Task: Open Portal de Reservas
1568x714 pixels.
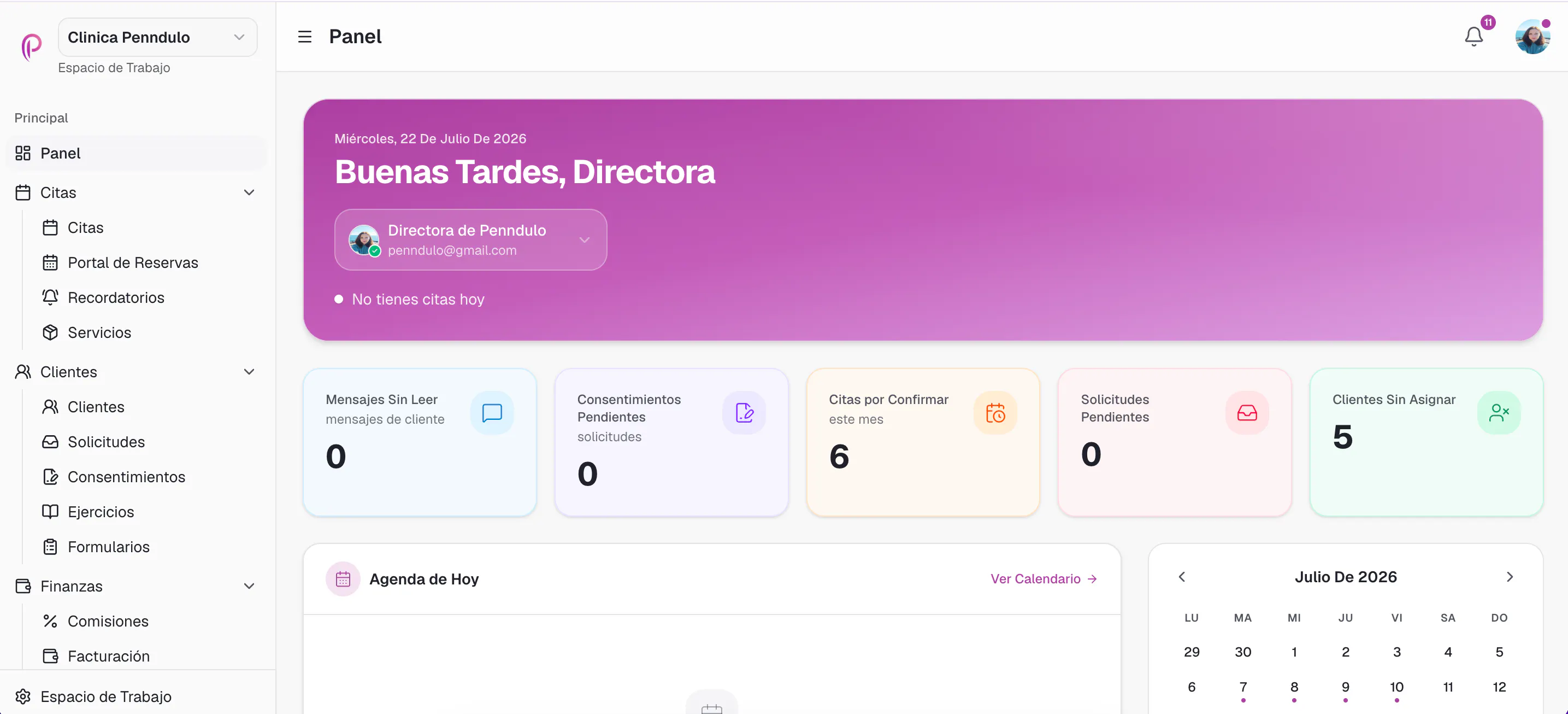Action: tap(150, 262)
